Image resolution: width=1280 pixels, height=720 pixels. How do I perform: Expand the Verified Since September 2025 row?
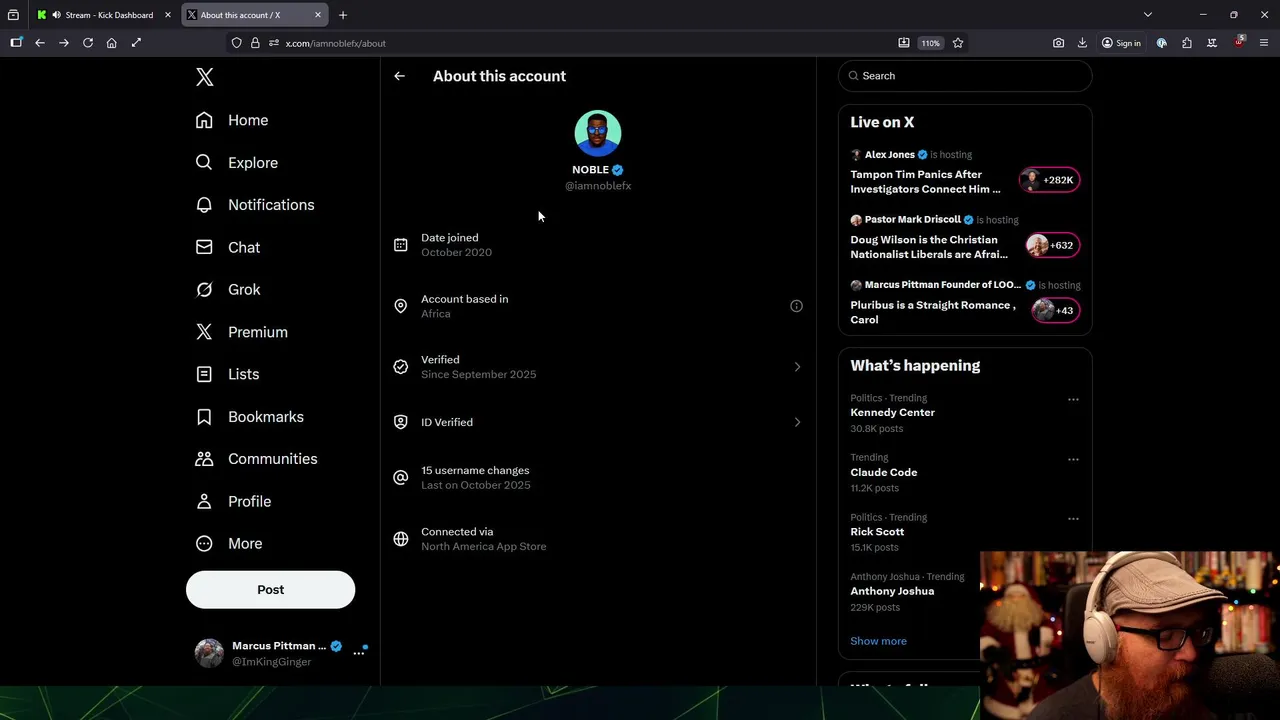[x=598, y=367]
